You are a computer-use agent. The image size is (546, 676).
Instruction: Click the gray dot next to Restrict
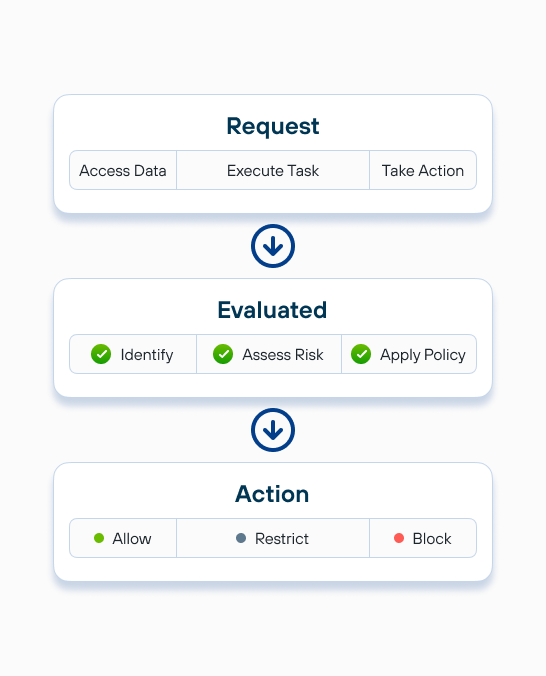point(241,538)
